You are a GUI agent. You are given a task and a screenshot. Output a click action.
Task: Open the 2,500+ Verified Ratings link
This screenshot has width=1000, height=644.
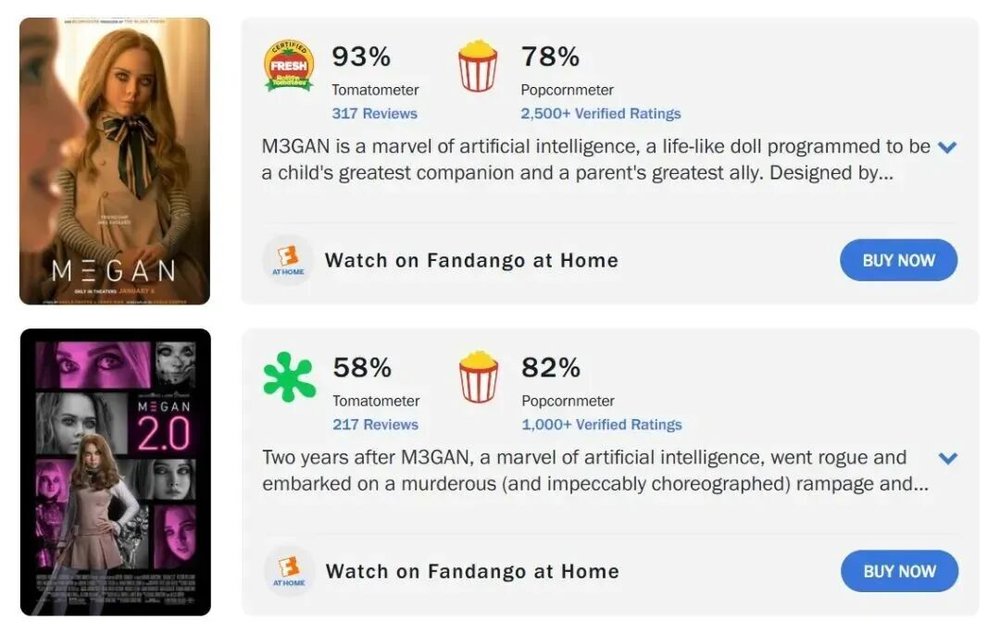(x=600, y=114)
